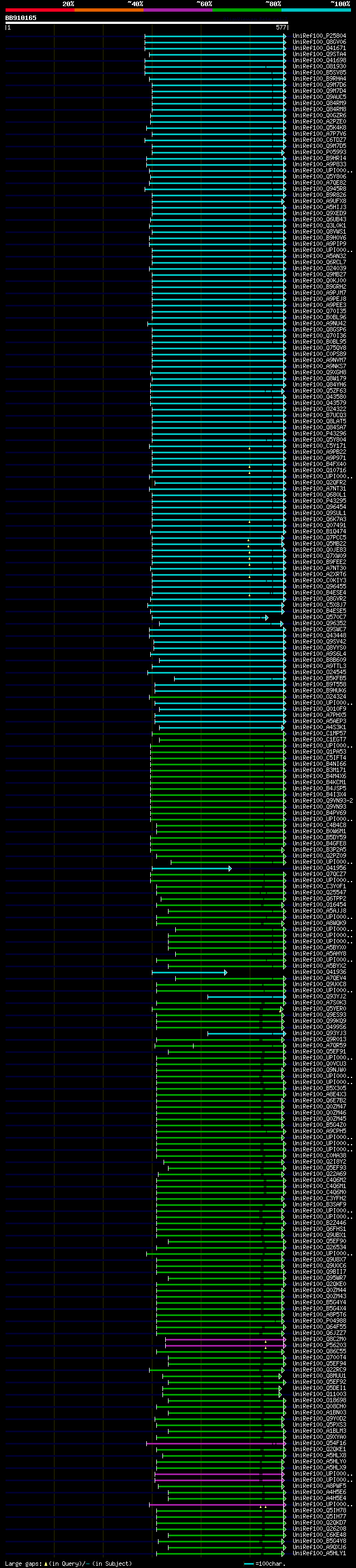
Task: Select hit label UniRef100_C4B4C8
Action: [x=319, y=825]
